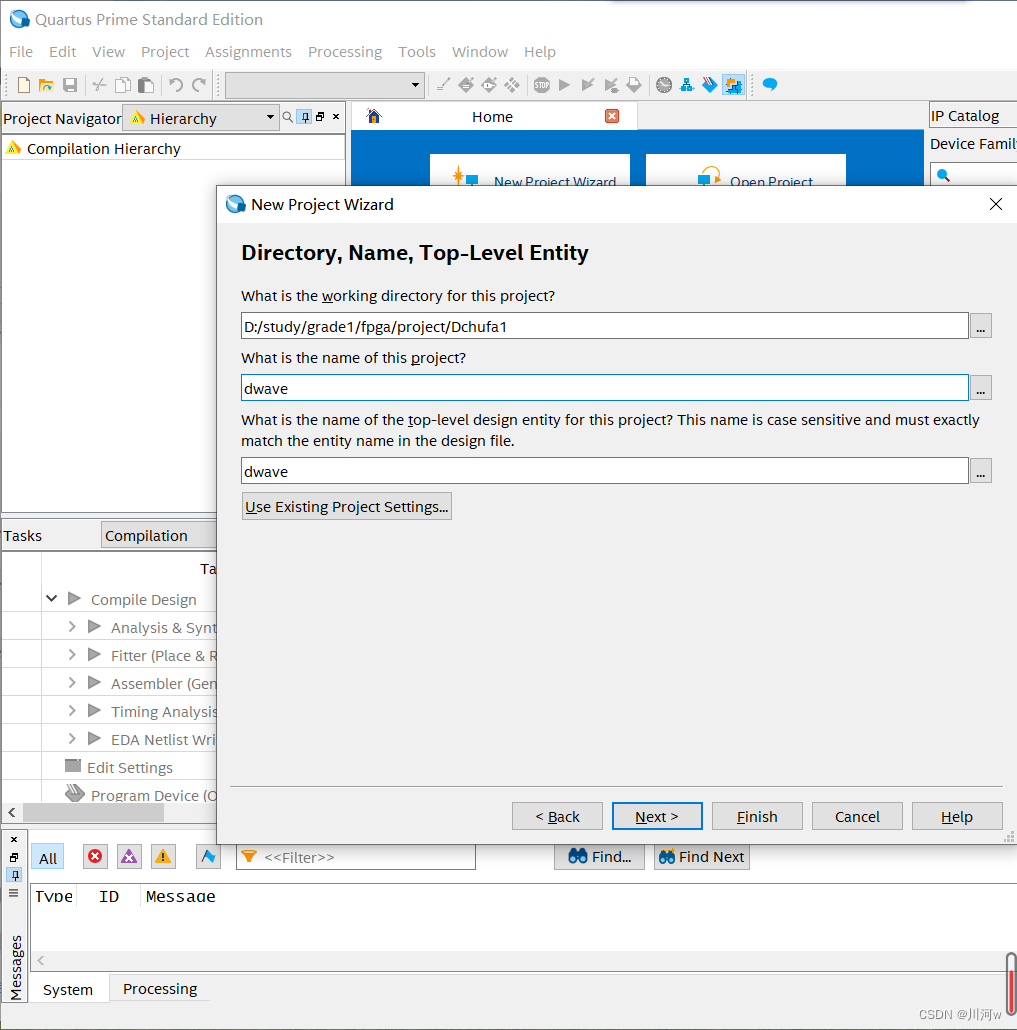The height and width of the screenshot is (1030, 1017).
Task: Close the Messages panel
Action: coord(14,840)
